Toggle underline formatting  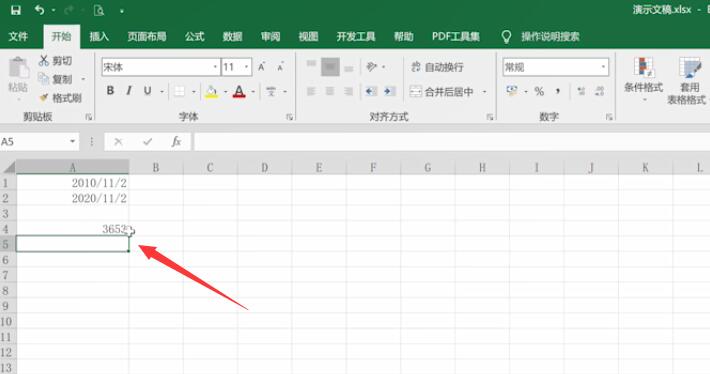tap(148, 91)
